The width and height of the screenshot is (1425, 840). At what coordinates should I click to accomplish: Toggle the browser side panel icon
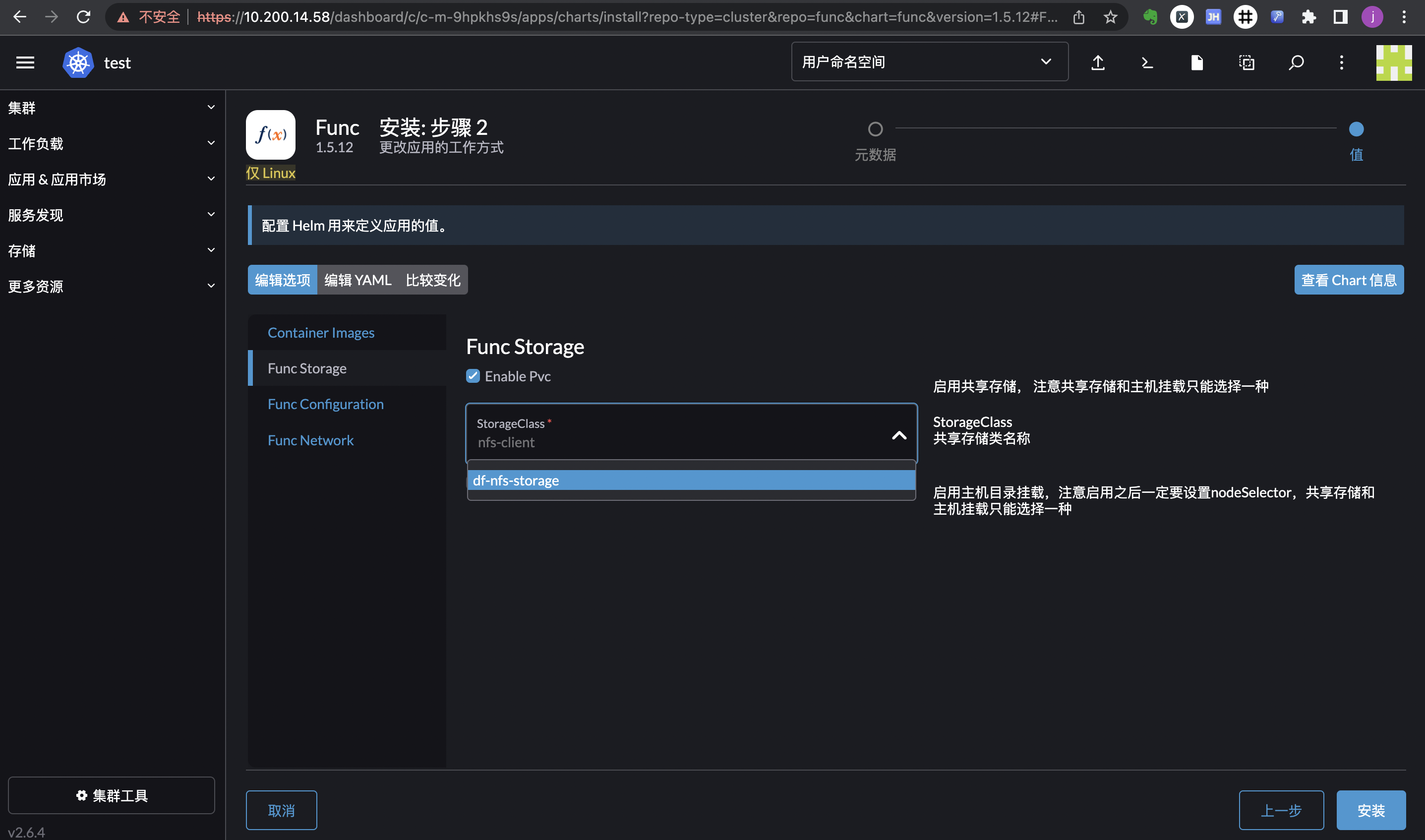(1341, 17)
